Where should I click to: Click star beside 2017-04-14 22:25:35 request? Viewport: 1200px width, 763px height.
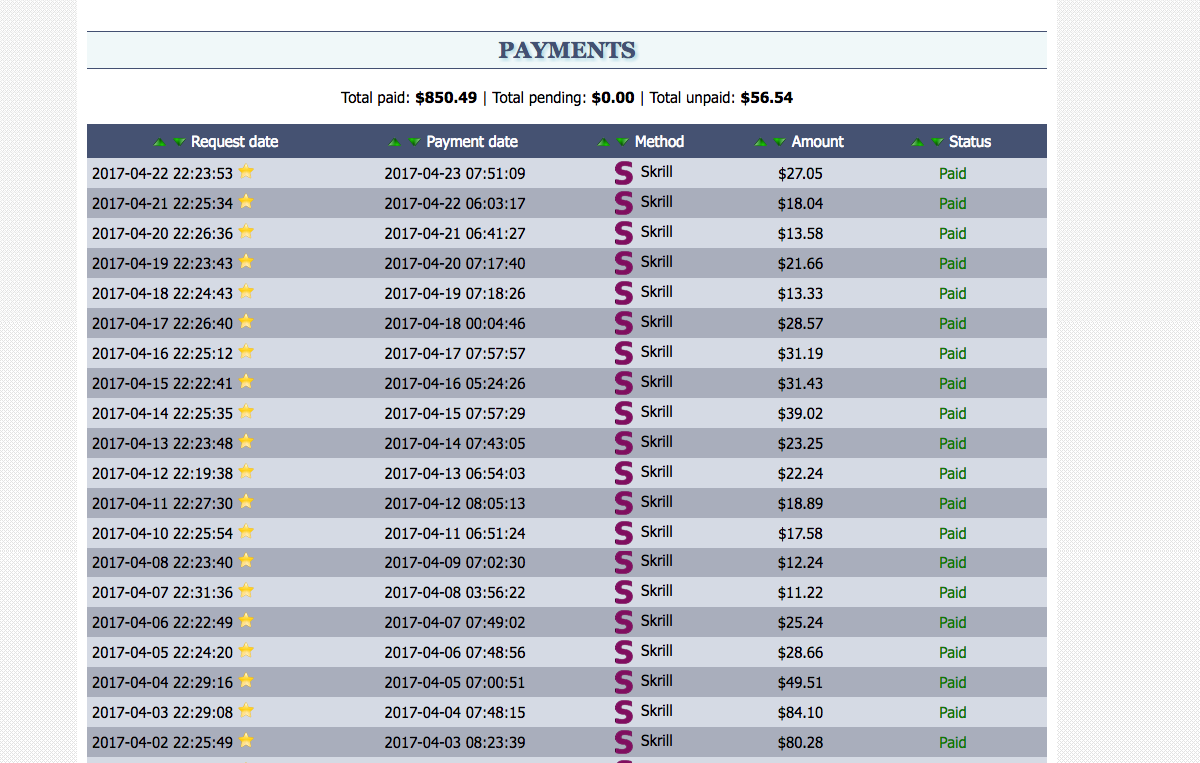pos(246,411)
